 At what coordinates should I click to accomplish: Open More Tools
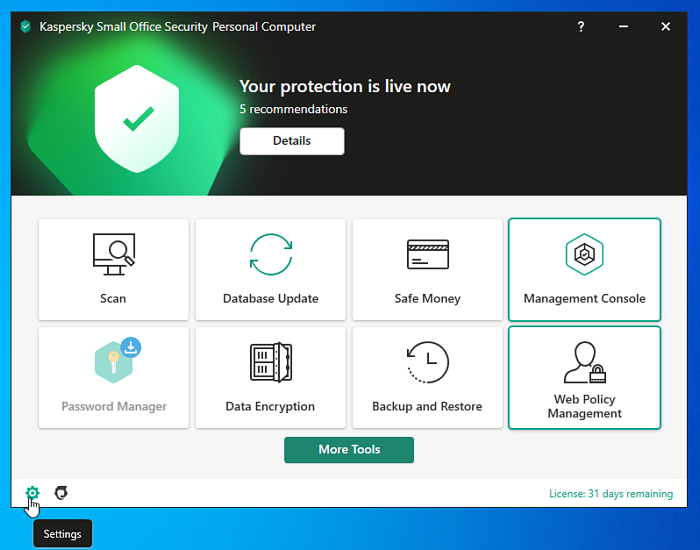(349, 450)
